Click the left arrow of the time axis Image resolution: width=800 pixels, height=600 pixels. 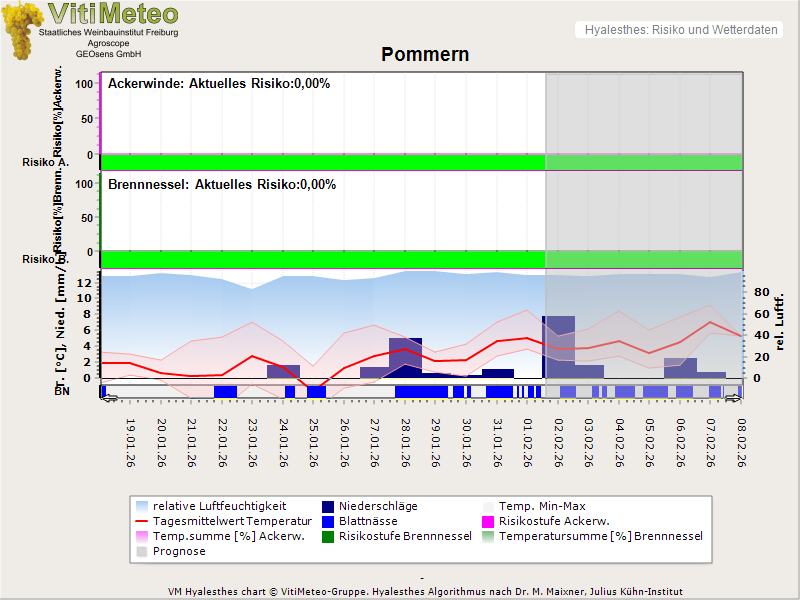[x=107, y=398]
